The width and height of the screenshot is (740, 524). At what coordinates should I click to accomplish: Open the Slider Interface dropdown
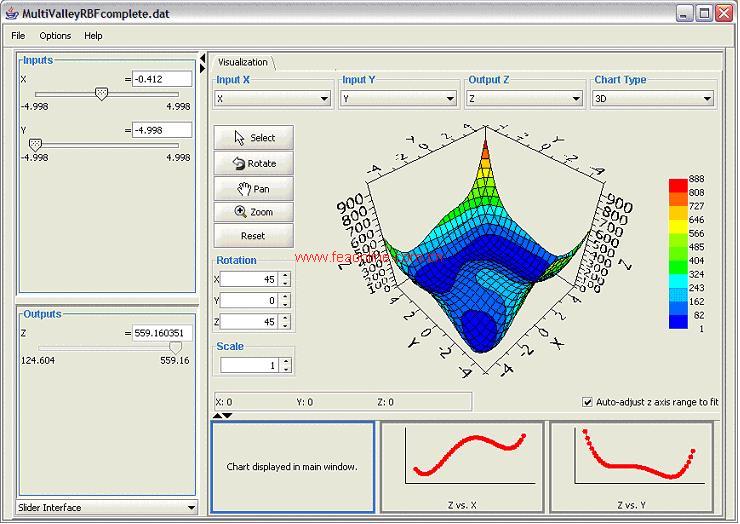[x=107, y=508]
